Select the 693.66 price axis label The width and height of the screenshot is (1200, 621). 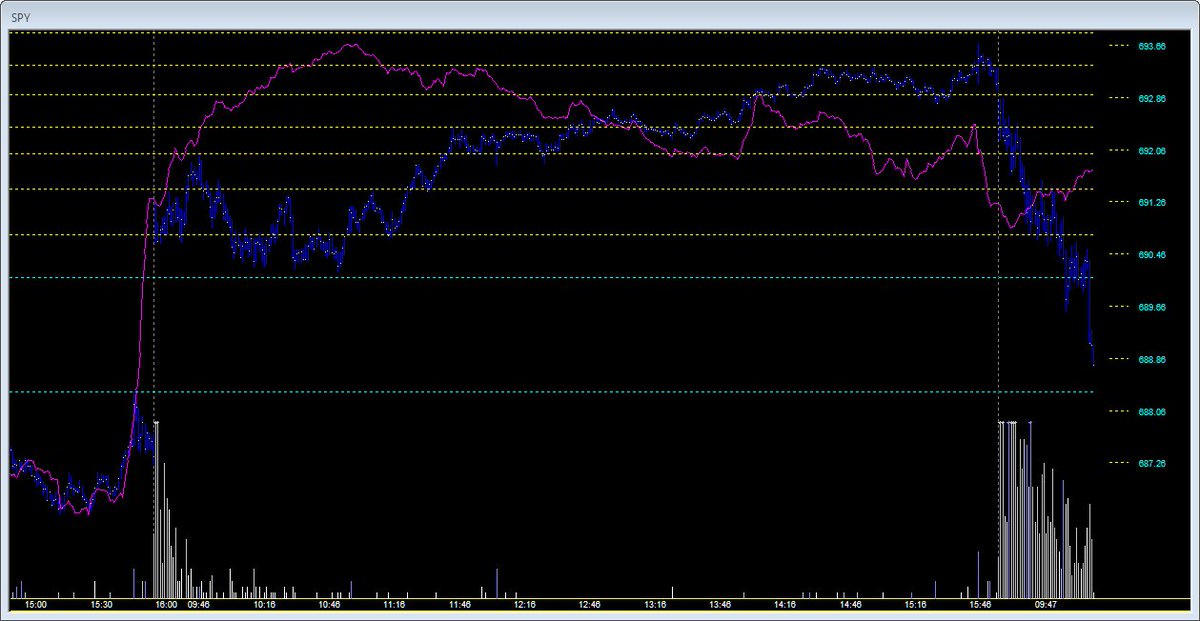coord(1152,47)
